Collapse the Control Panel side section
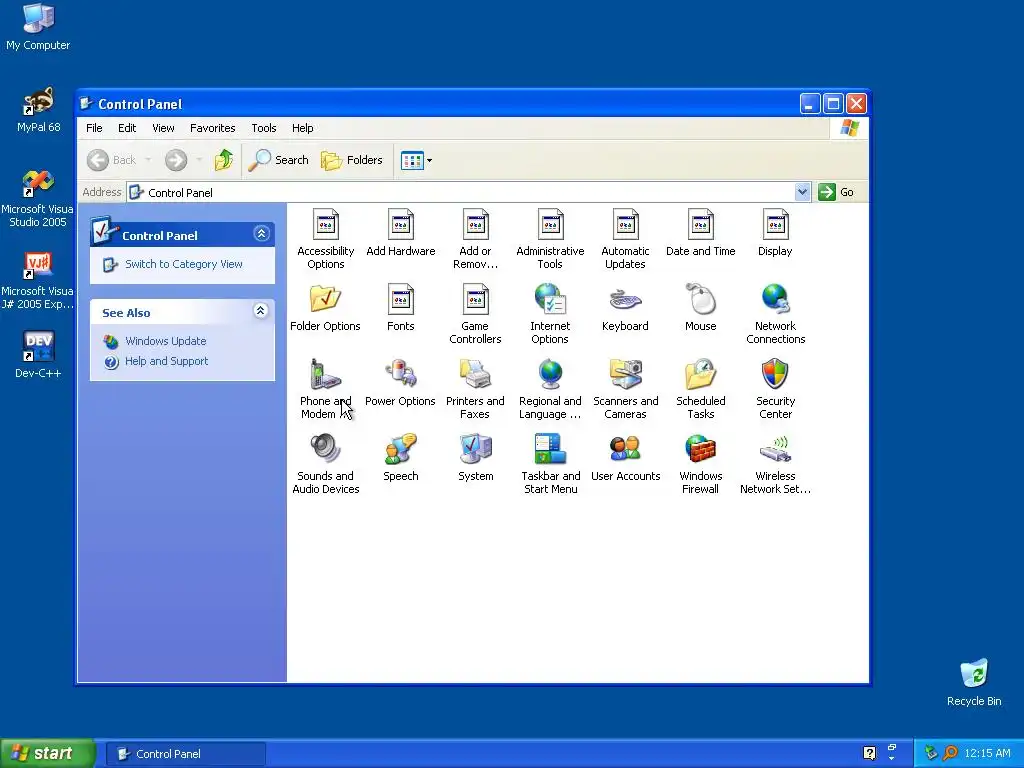The height and width of the screenshot is (768, 1024). click(x=261, y=234)
